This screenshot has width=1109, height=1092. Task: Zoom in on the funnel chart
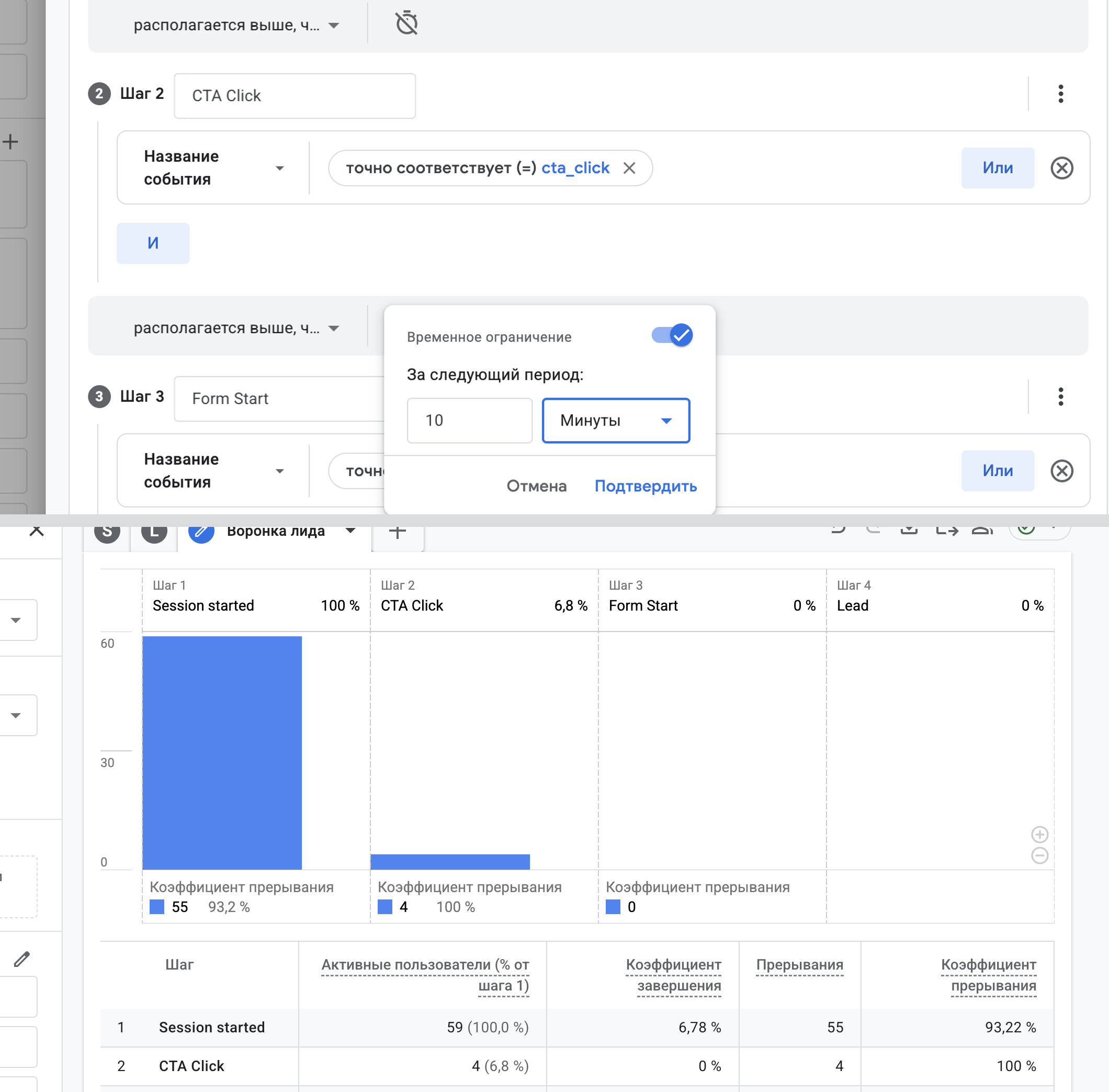coord(1039,835)
